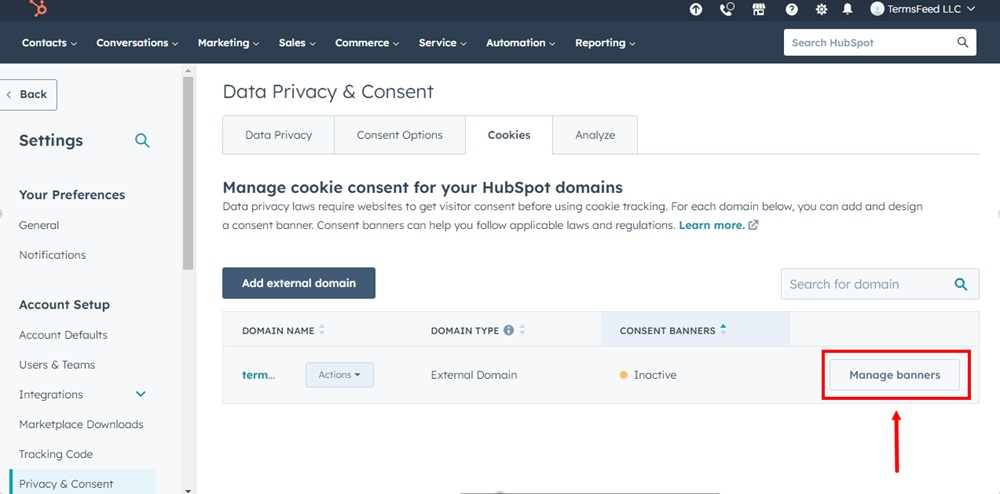The image size is (1000, 494).
Task: Open the Sales menu
Action: tap(297, 43)
